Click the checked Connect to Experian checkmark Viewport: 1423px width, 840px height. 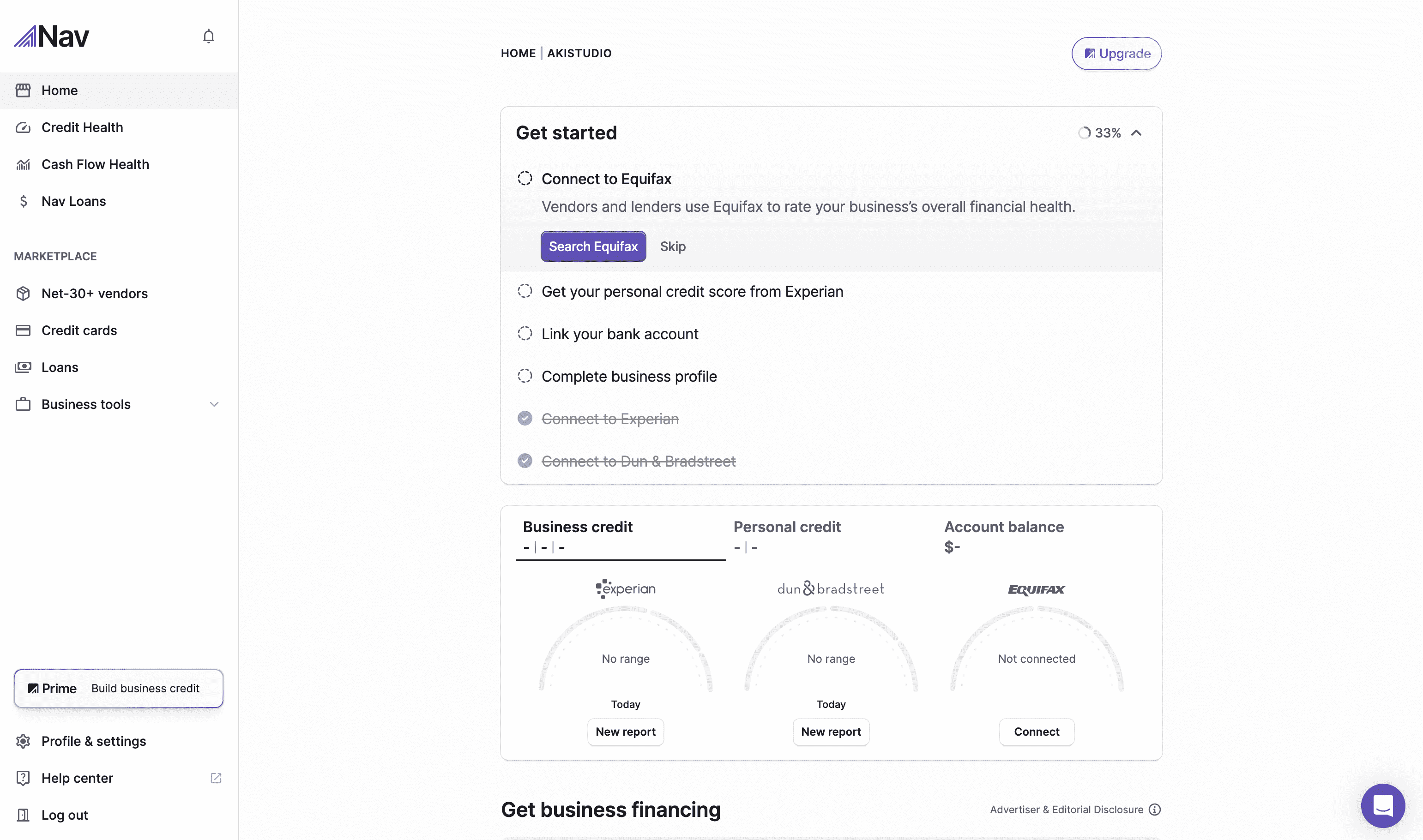pyautogui.click(x=525, y=418)
